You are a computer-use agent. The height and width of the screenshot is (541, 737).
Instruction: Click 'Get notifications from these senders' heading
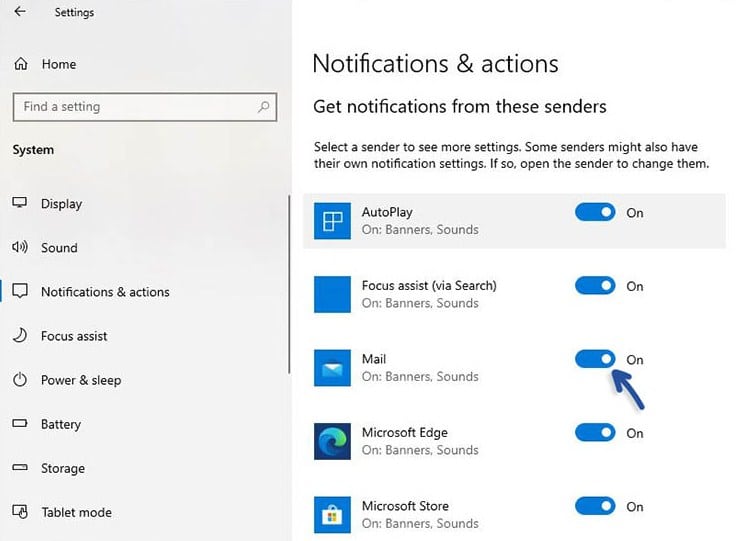point(460,107)
